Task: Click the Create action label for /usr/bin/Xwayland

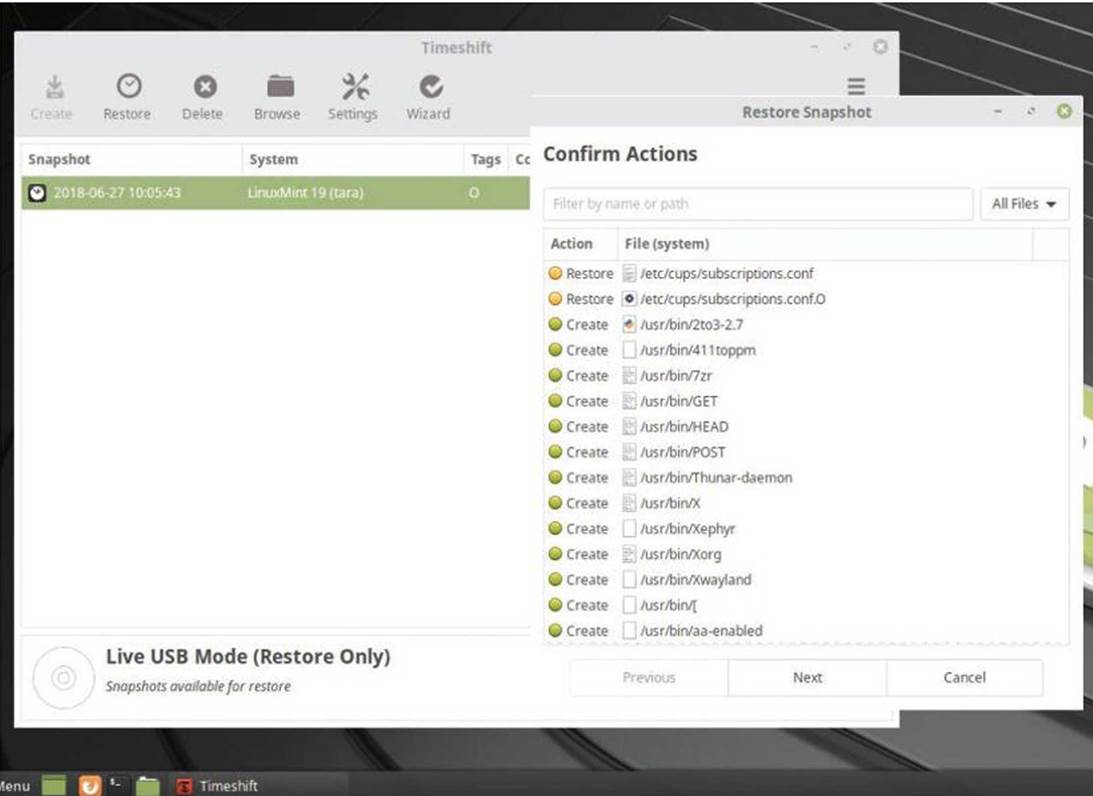Action: tap(587, 580)
